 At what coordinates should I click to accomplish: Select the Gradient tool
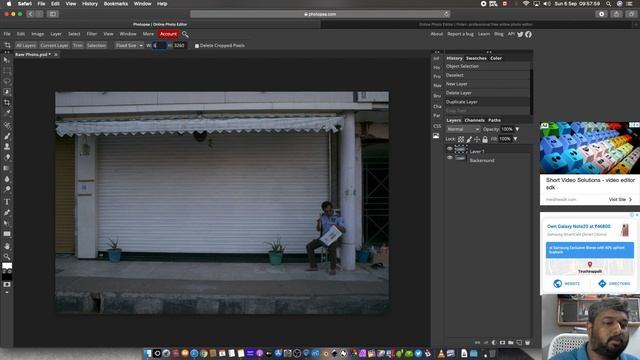coord(7,168)
